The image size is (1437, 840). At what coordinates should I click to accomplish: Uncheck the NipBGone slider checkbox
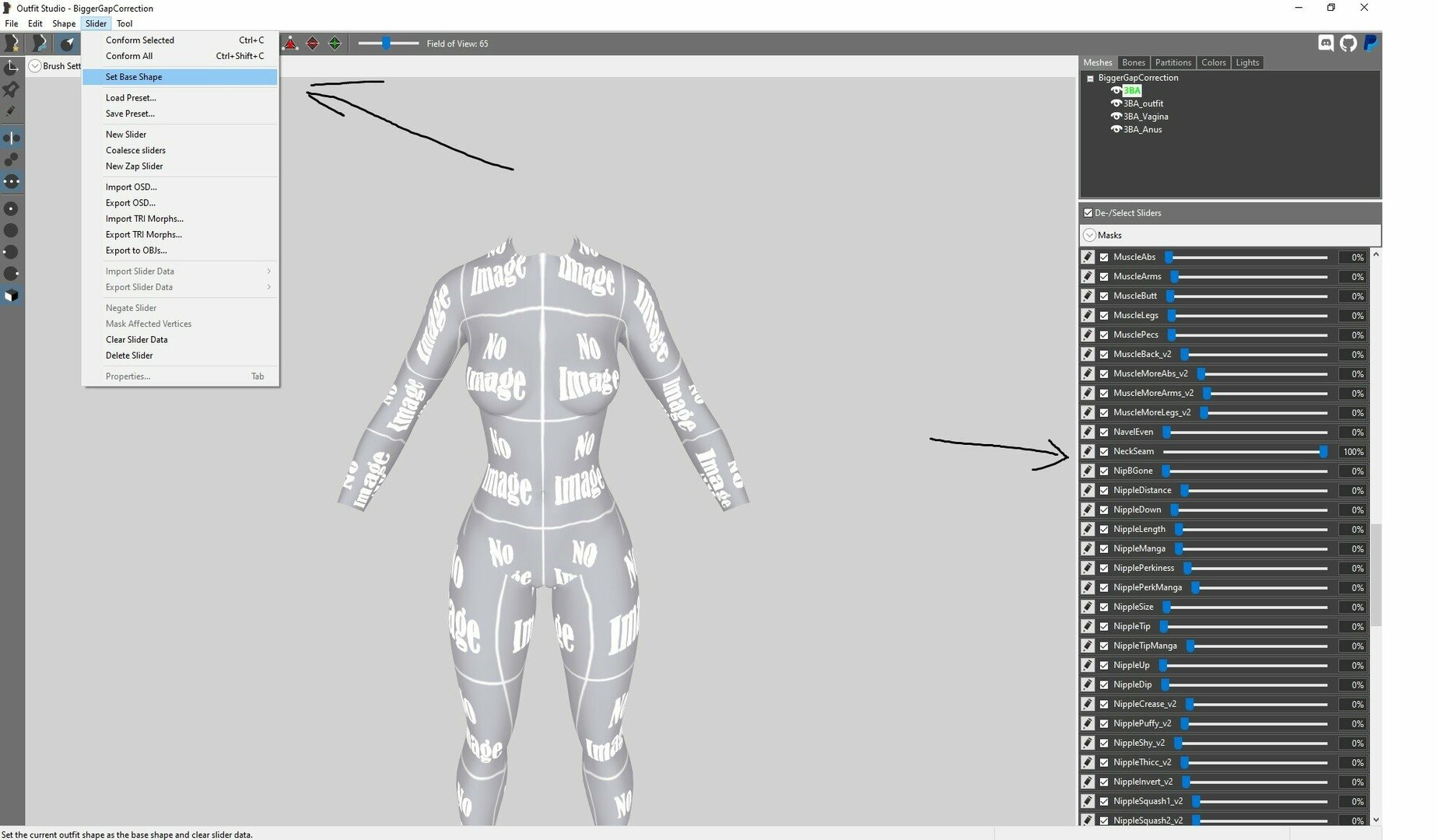1104,471
